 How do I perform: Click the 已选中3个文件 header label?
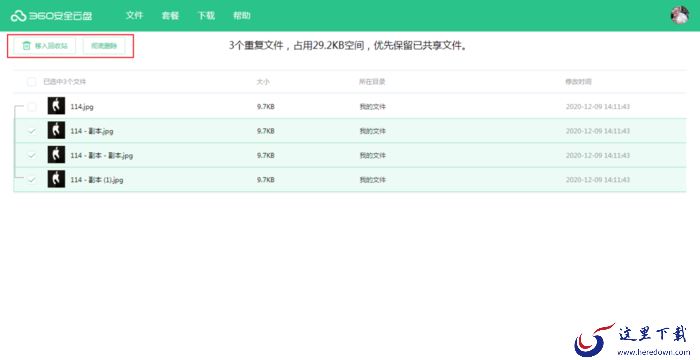coord(64,82)
